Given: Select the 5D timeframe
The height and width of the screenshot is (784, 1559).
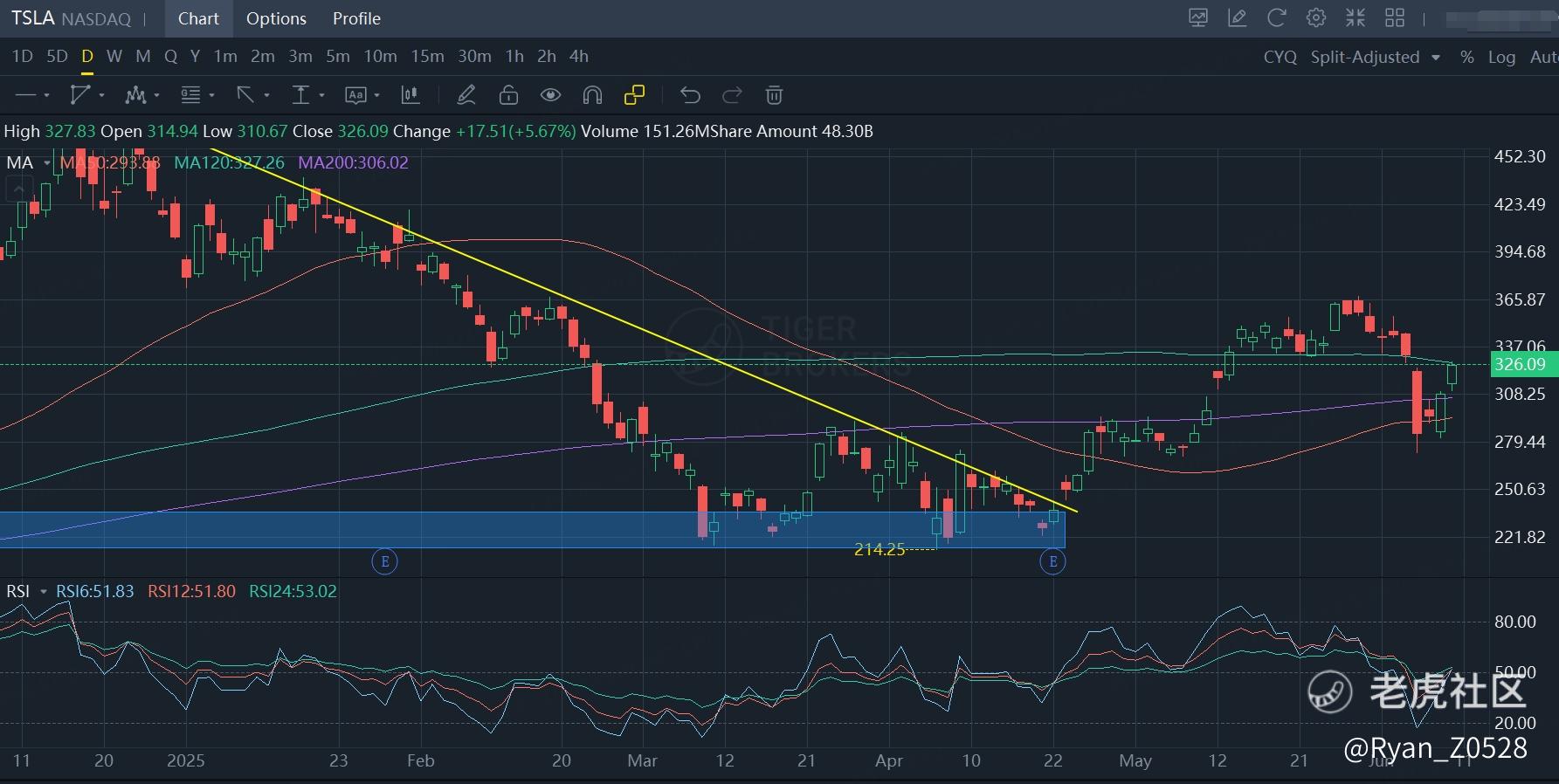Looking at the screenshot, I should pyautogui.click(x=57, y=57).
